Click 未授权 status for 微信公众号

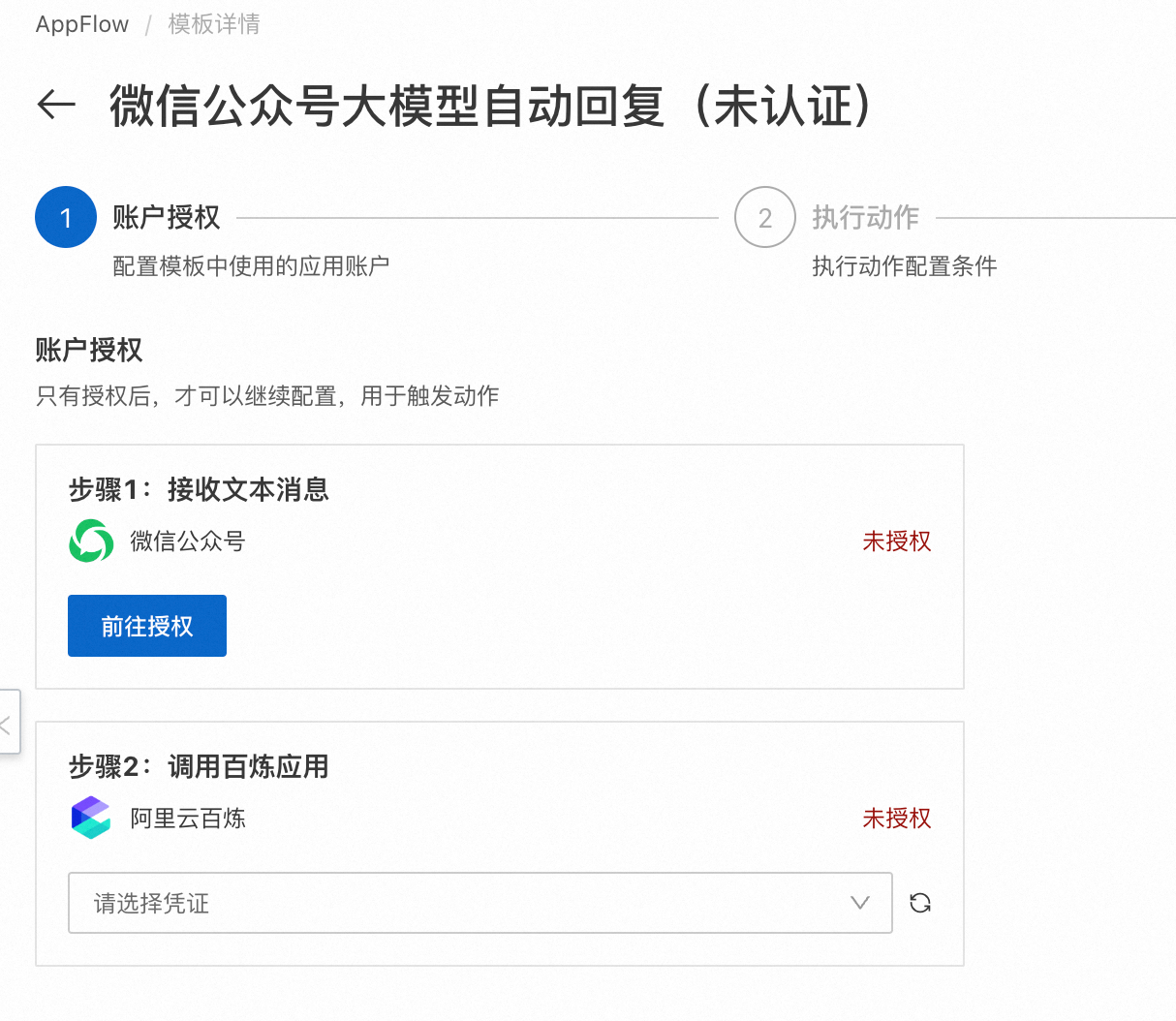coord(896,541)
